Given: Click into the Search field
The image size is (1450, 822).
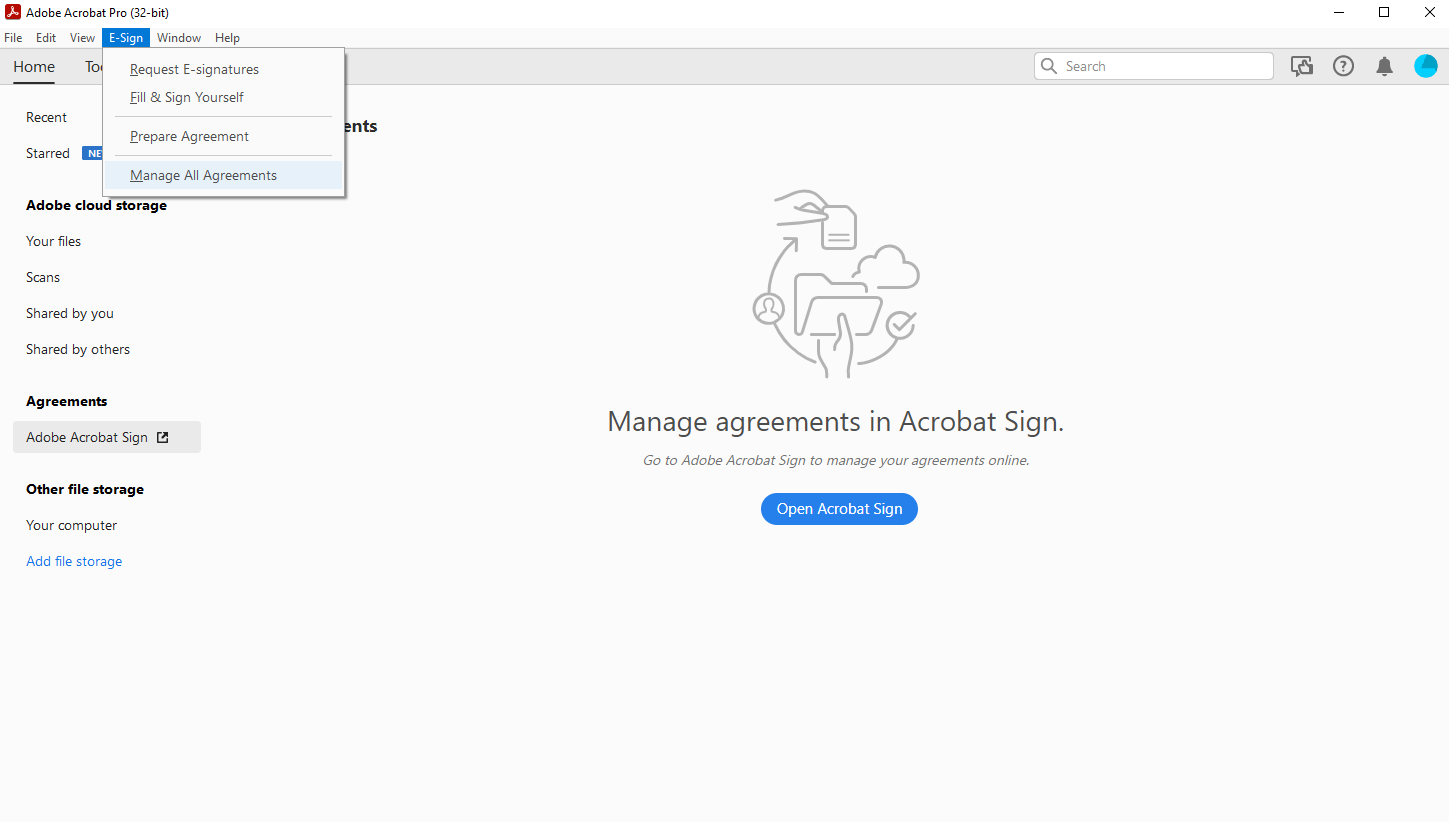Looking at the screenshot, I should tap(1154, 66).
